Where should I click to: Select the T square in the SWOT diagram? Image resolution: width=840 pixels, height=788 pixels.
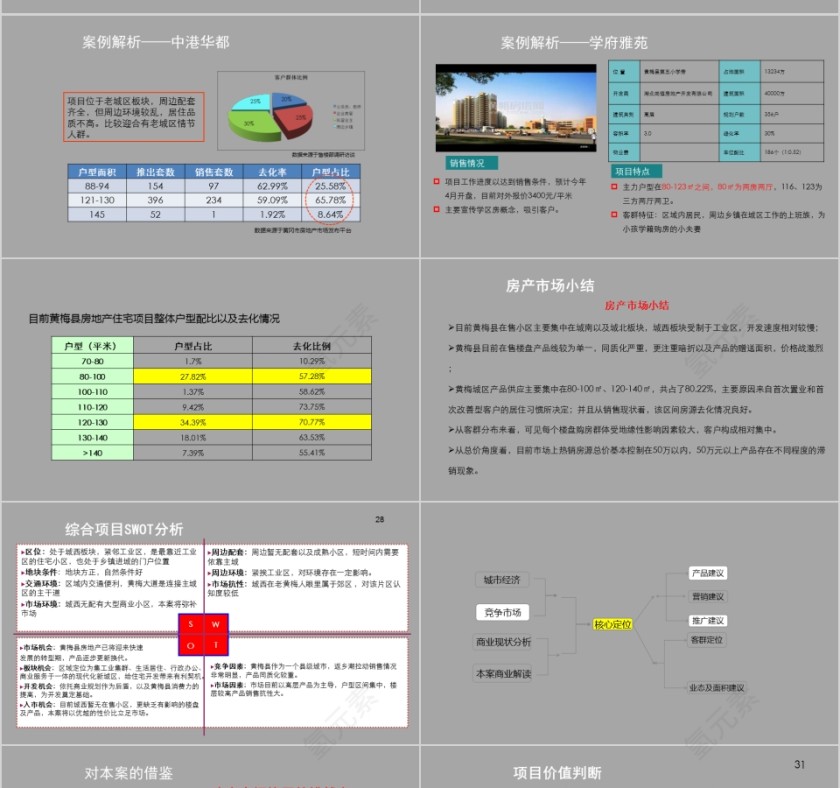(x=216, y=645)
